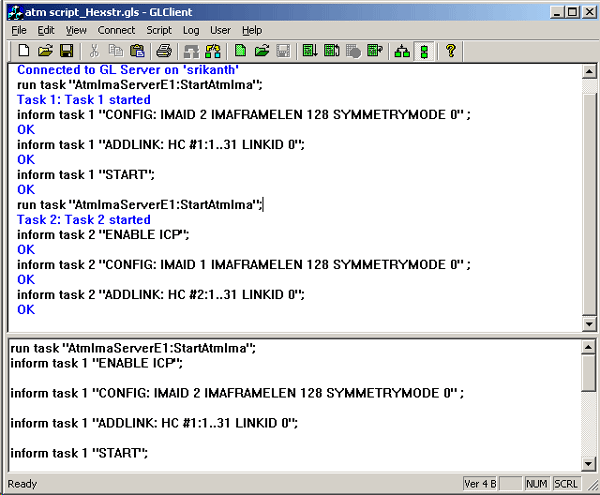Click the down arrow of the log pane scrollbar
The height and width of the screenshot is (495, 600).
click(589, 324)
